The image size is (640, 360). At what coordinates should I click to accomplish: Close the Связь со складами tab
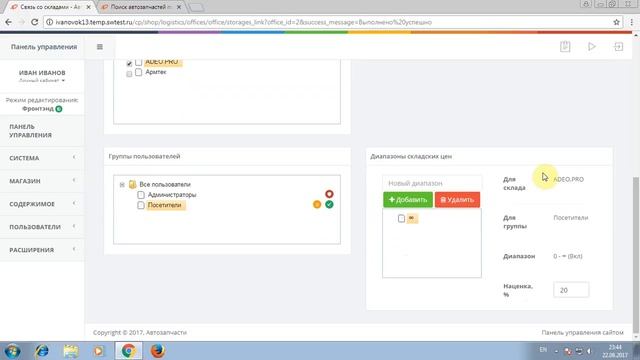(88, 7)
